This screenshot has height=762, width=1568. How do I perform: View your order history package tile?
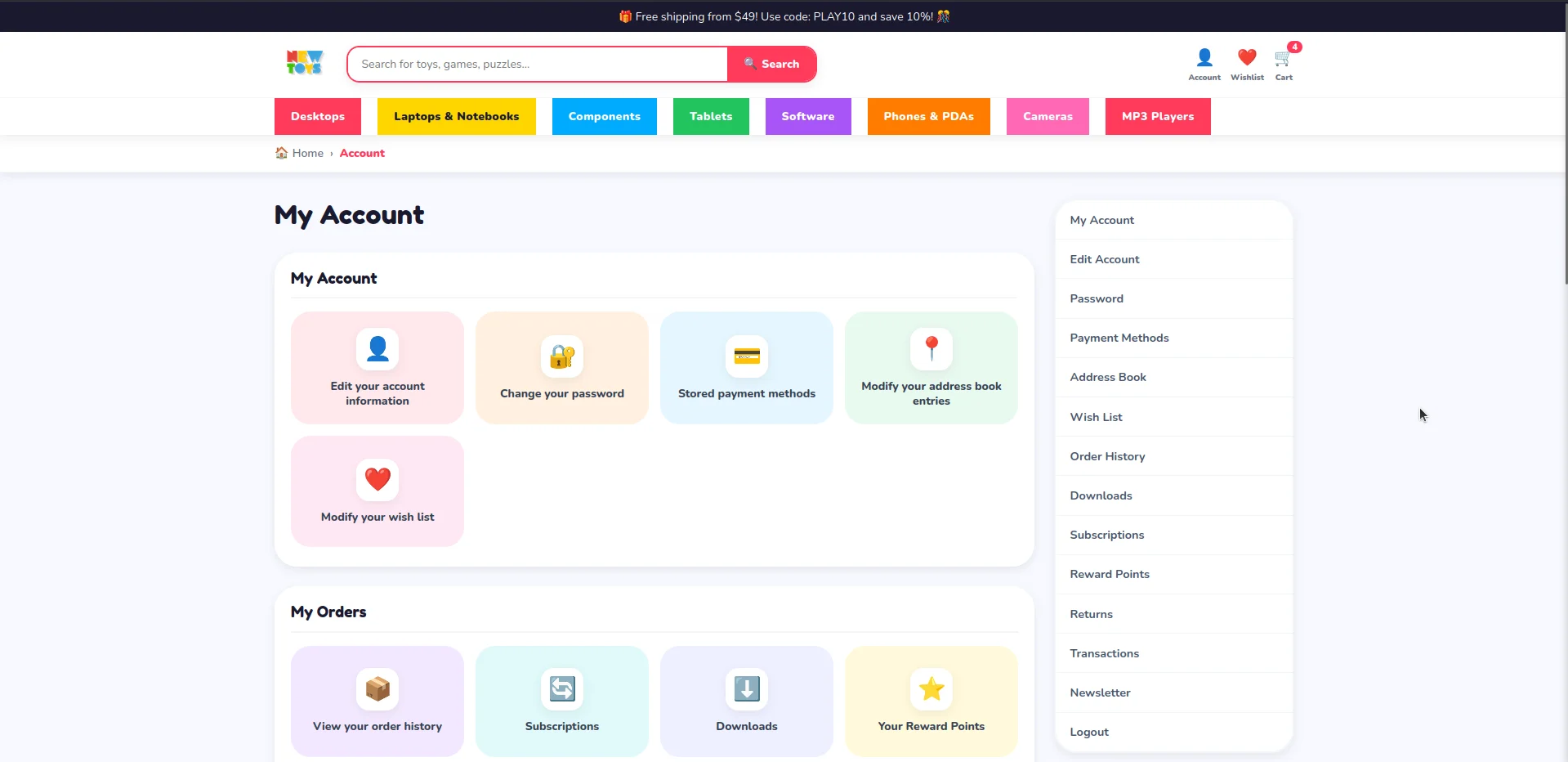377,701
